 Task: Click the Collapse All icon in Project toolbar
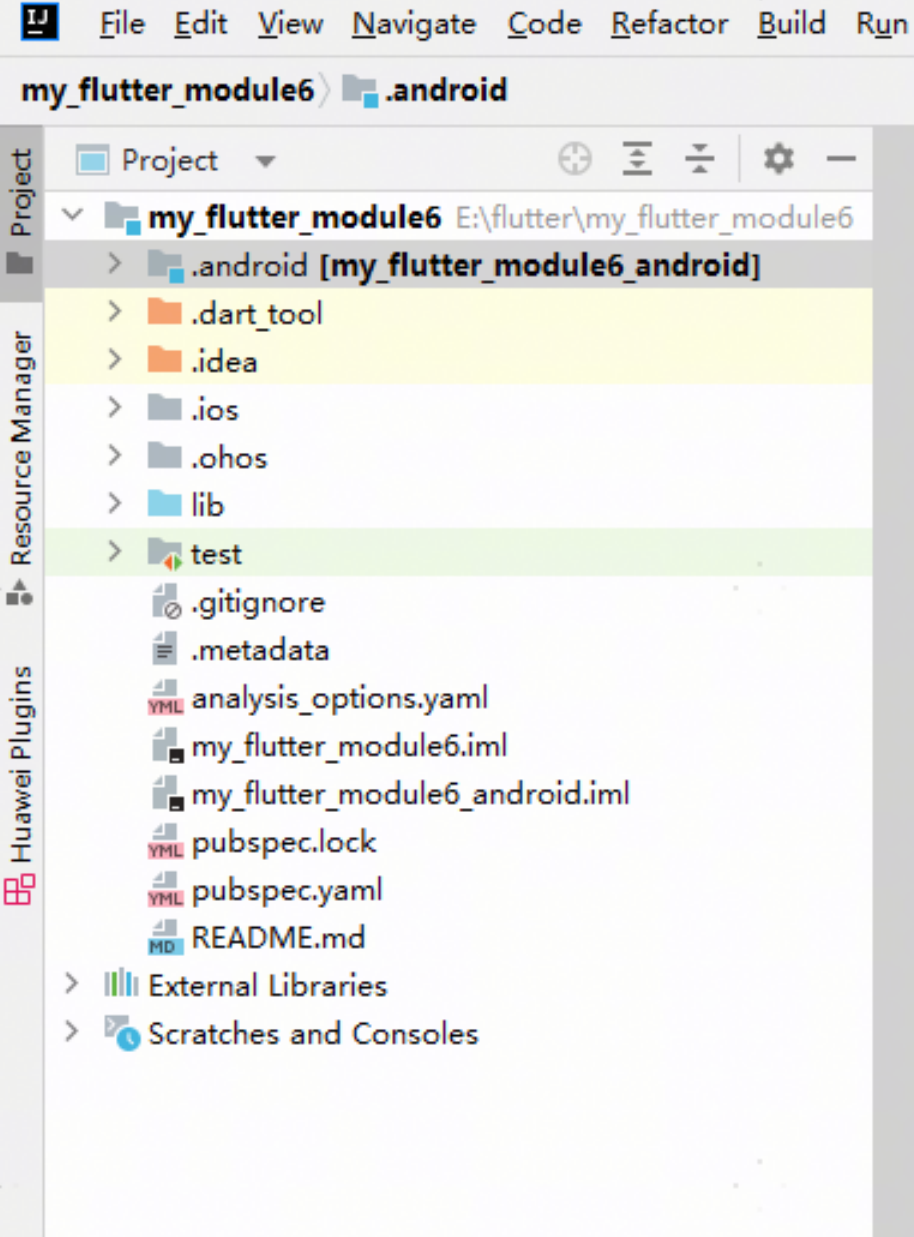click(700, 159)
